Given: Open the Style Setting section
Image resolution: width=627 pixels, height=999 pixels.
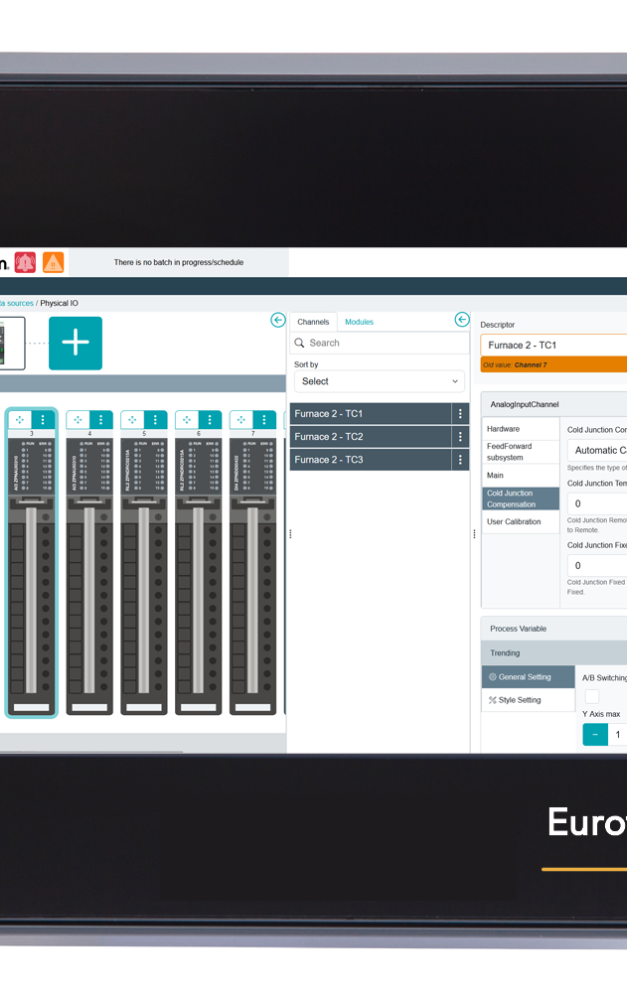Looking at the screenshot, I should 519,700.
